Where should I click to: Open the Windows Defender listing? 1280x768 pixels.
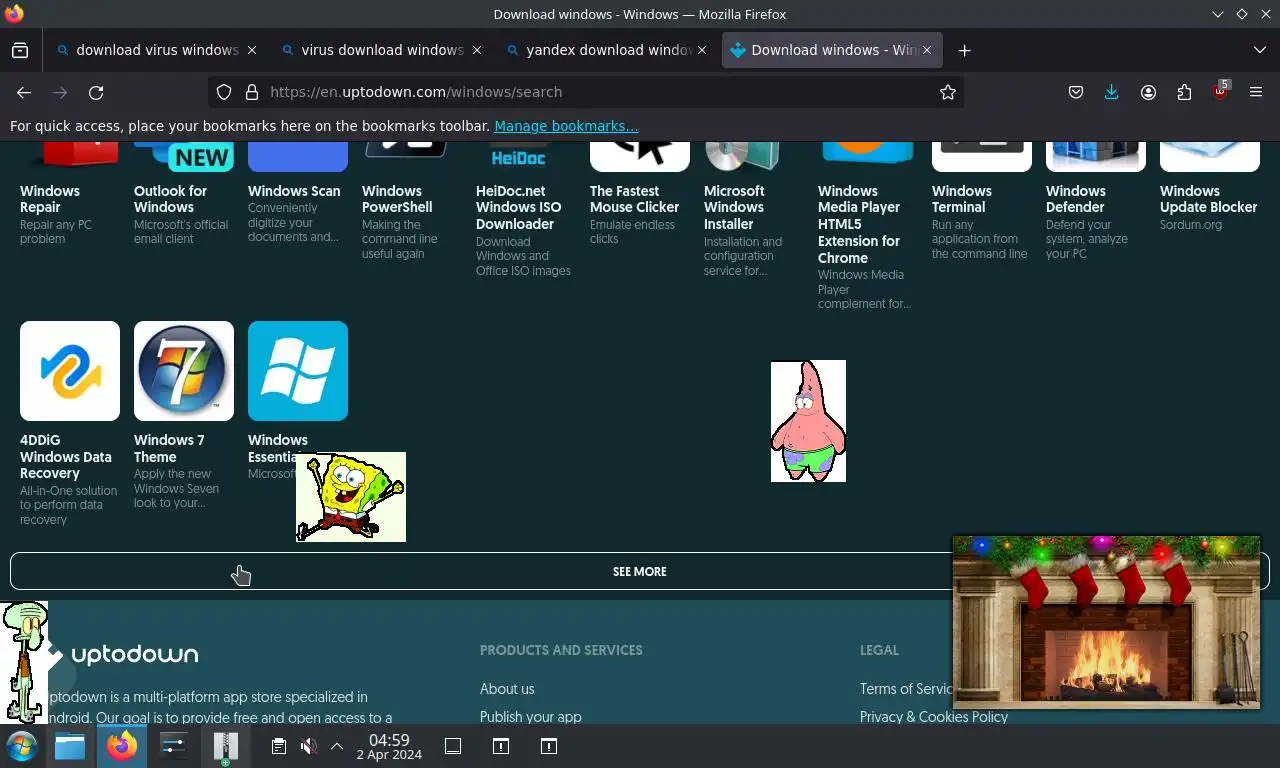coord(1075,199)
